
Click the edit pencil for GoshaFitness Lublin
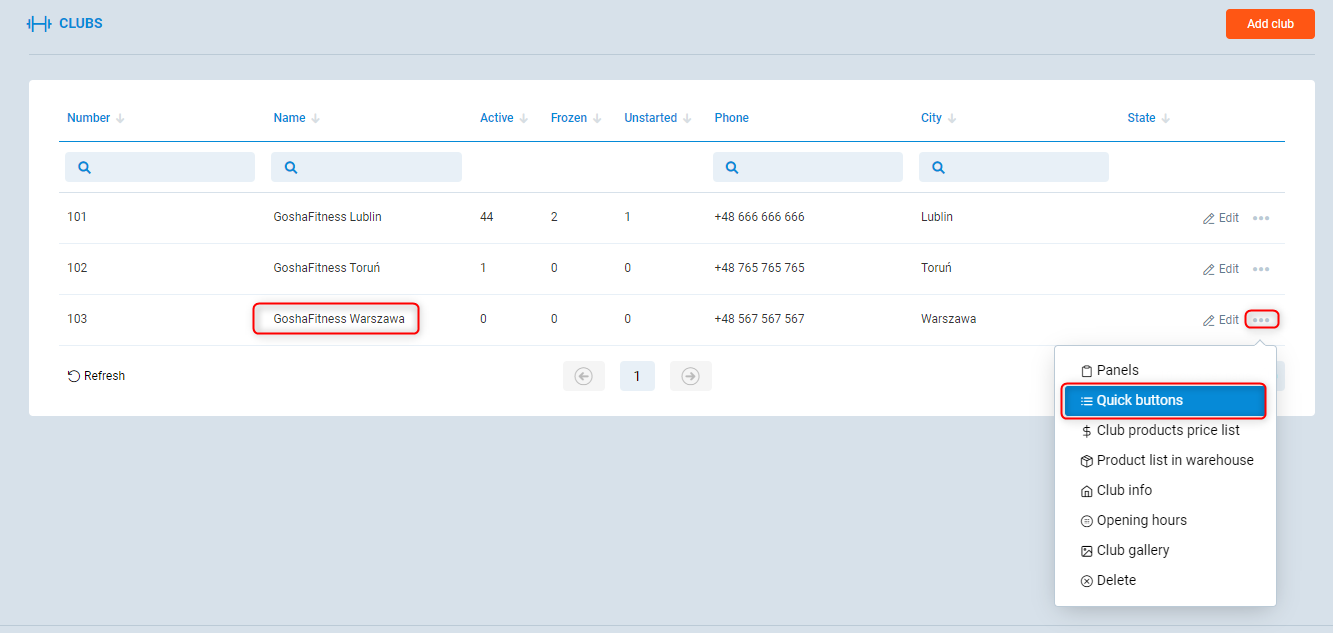pos(1209,218)
